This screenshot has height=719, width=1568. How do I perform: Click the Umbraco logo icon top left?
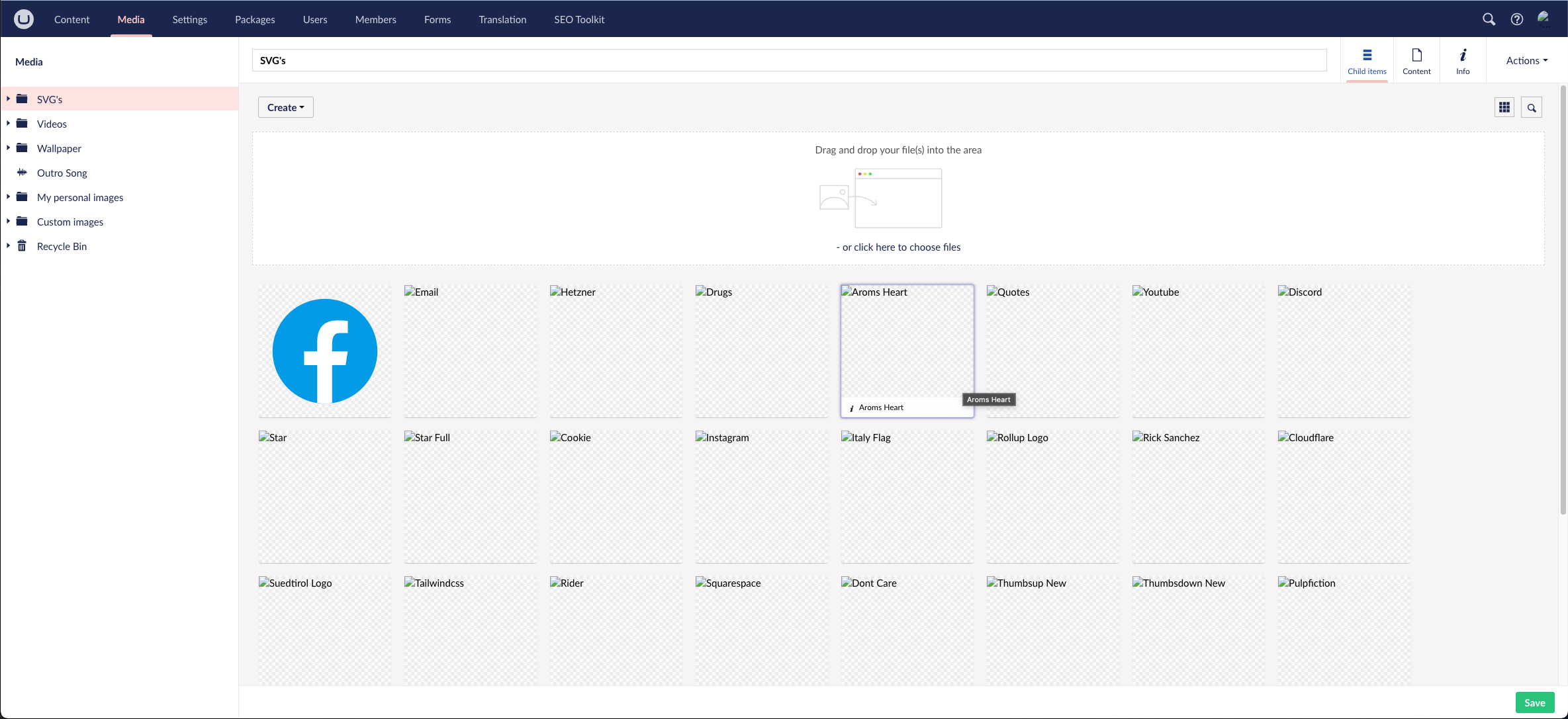pos(24,19)
